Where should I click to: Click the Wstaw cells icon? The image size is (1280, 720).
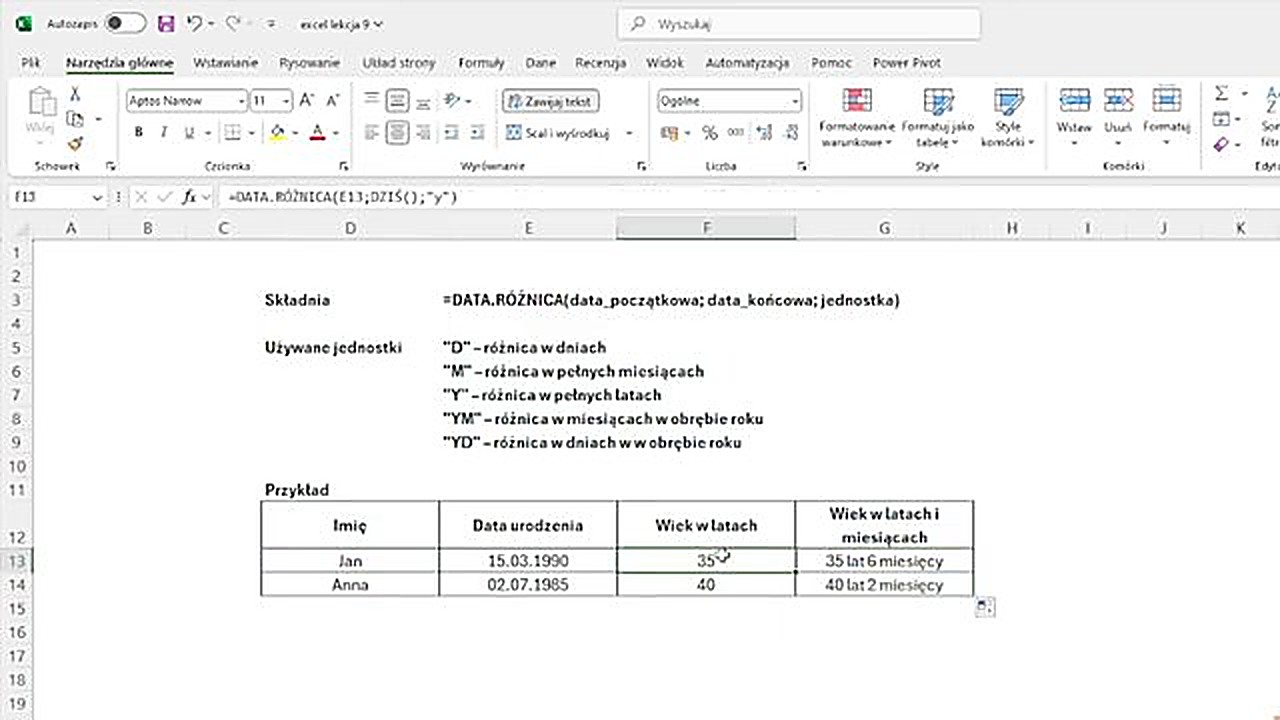click(x=1074, y=110)
